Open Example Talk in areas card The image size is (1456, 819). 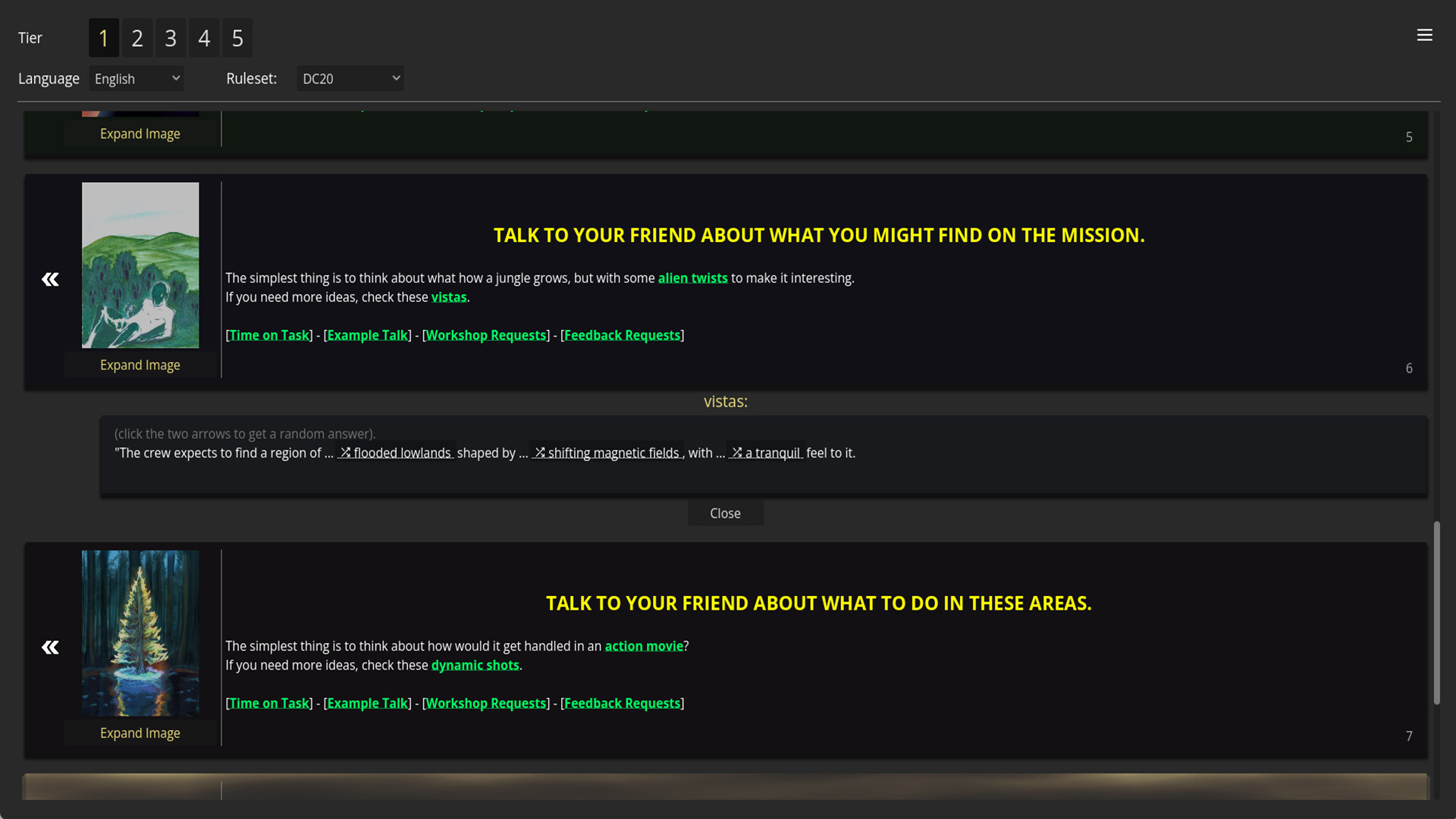368,703
